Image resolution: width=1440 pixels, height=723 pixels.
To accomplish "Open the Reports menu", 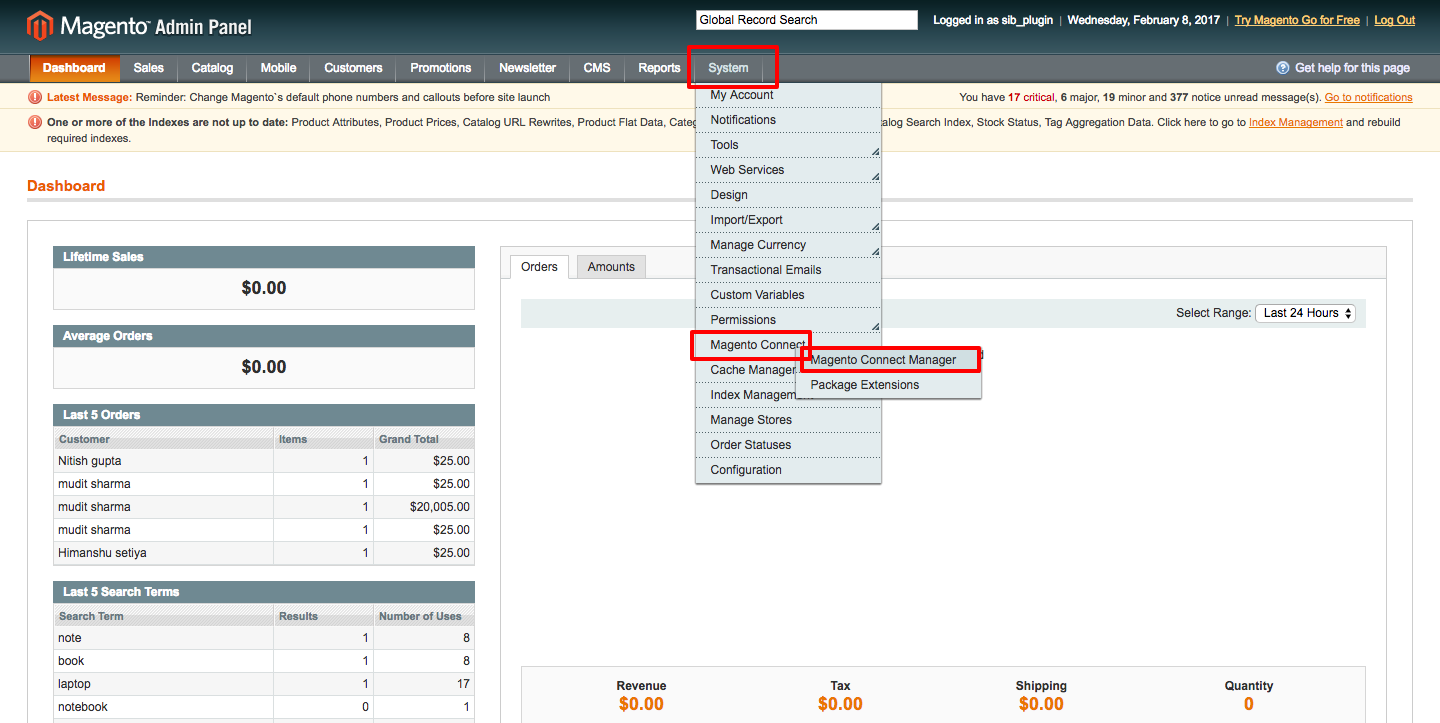I will (x=659, y=68).
